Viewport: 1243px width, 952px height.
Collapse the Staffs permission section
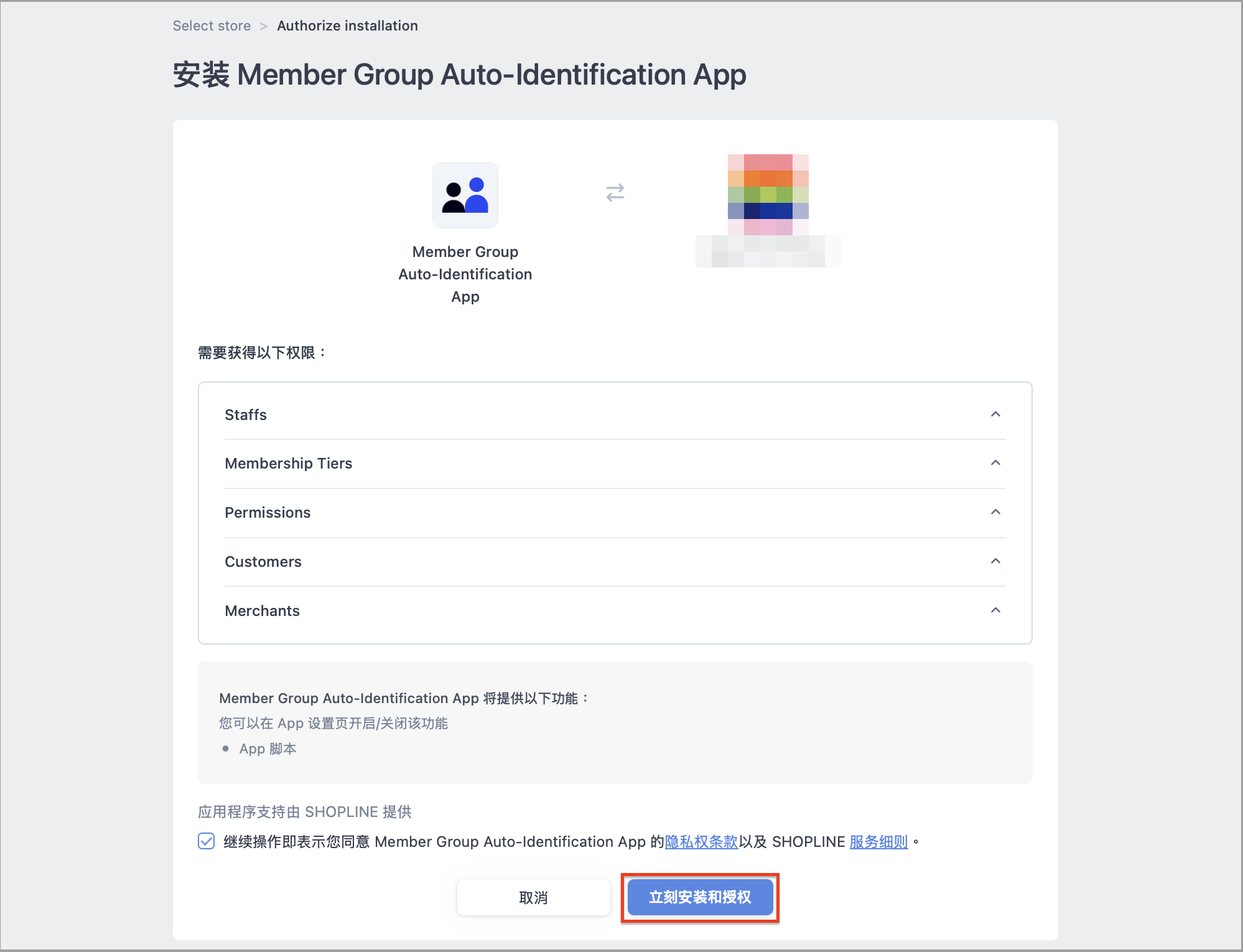(x=995, y=414)
